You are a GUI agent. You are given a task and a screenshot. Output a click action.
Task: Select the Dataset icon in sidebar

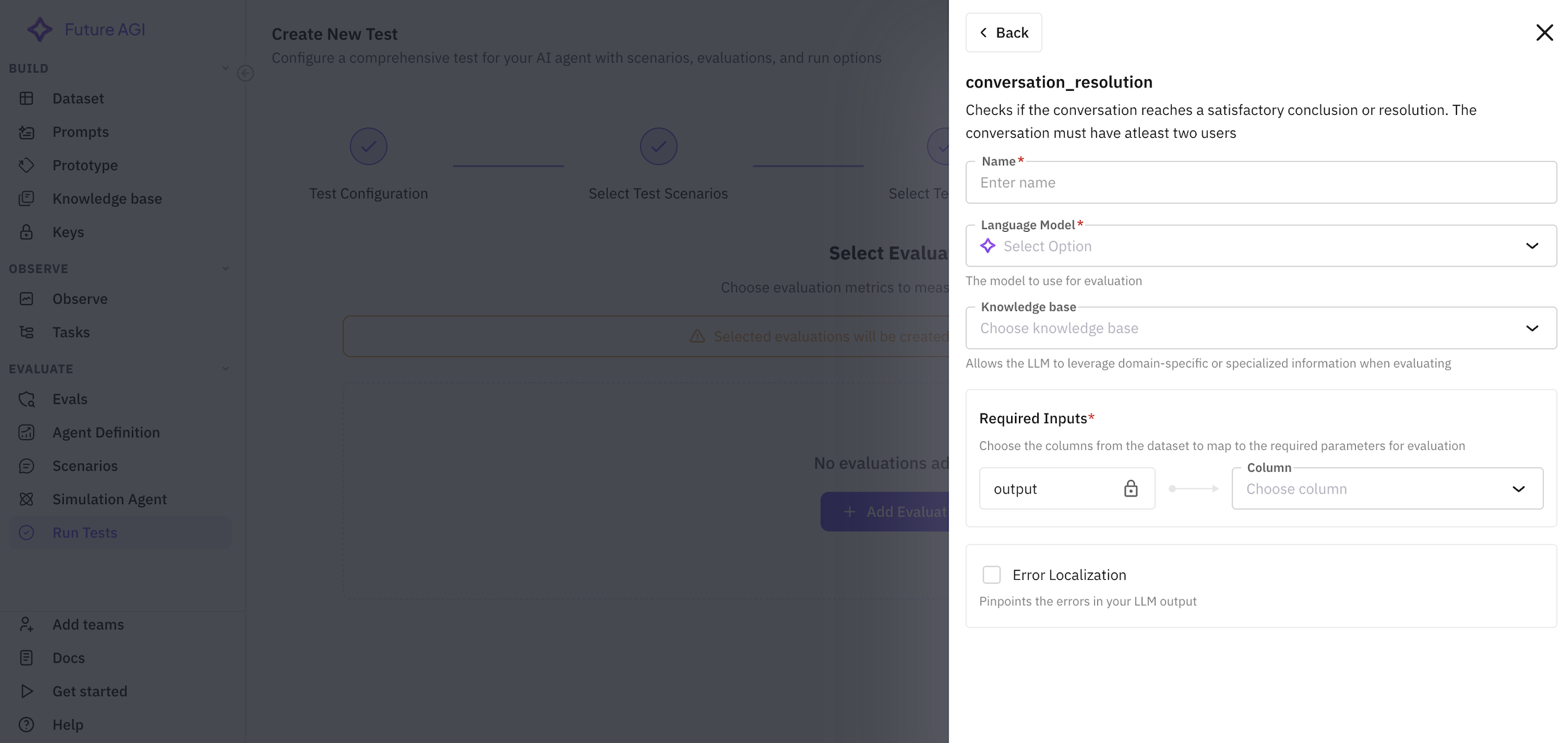pyautogui.click(x=27, y=98)
